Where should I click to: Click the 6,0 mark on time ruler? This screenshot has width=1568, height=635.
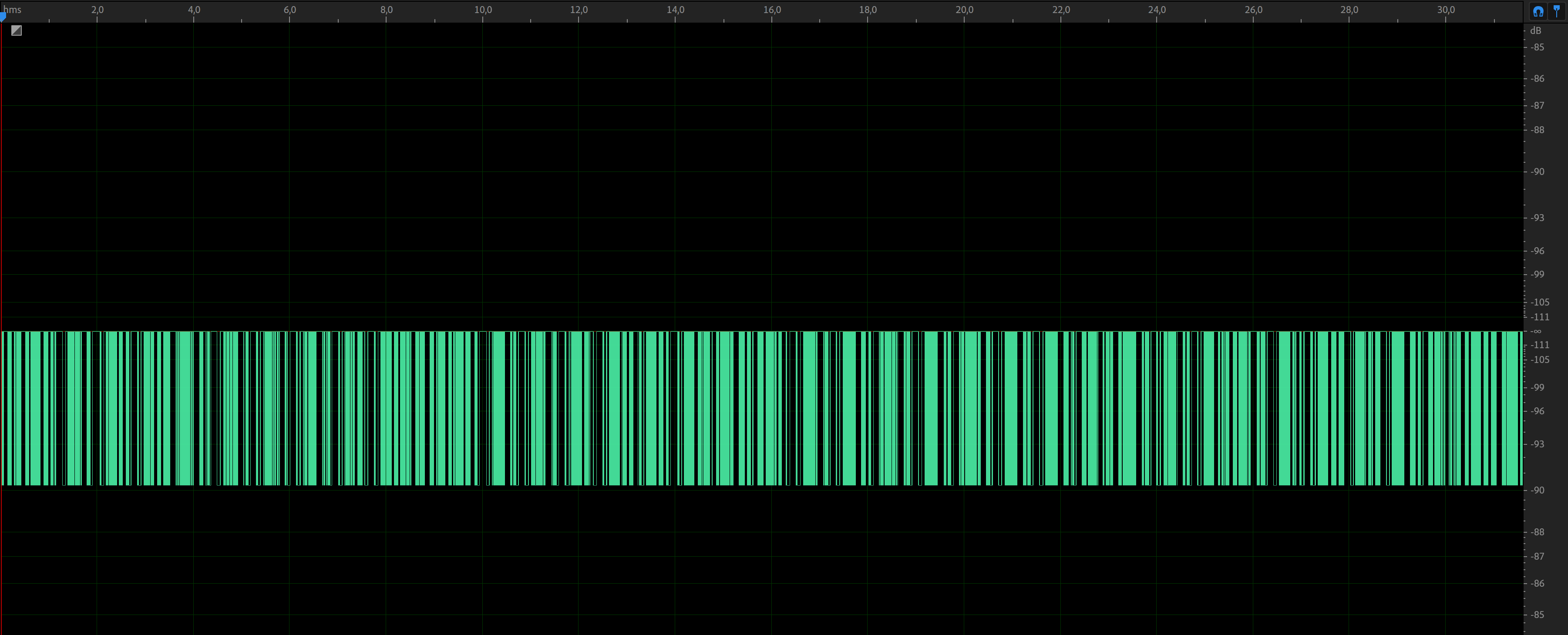(x=290, y=10)
